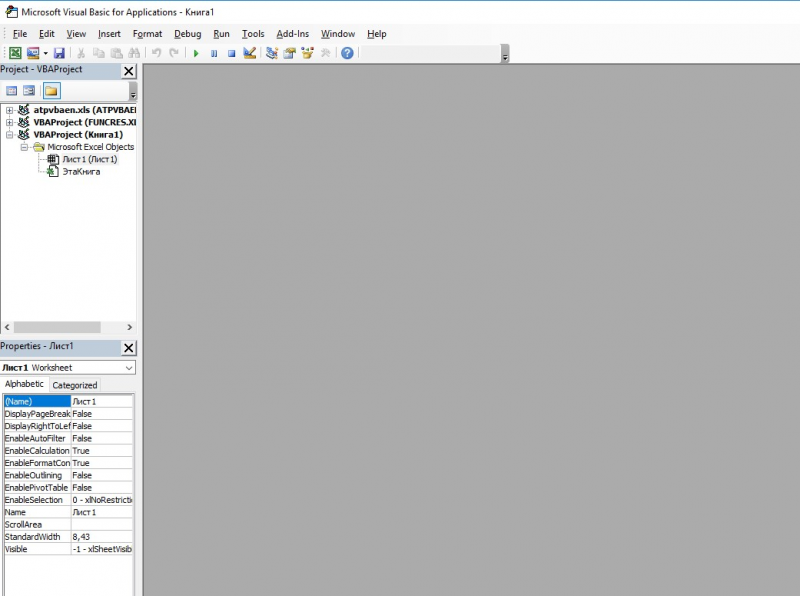Click the Undo arrow icon

157,53
